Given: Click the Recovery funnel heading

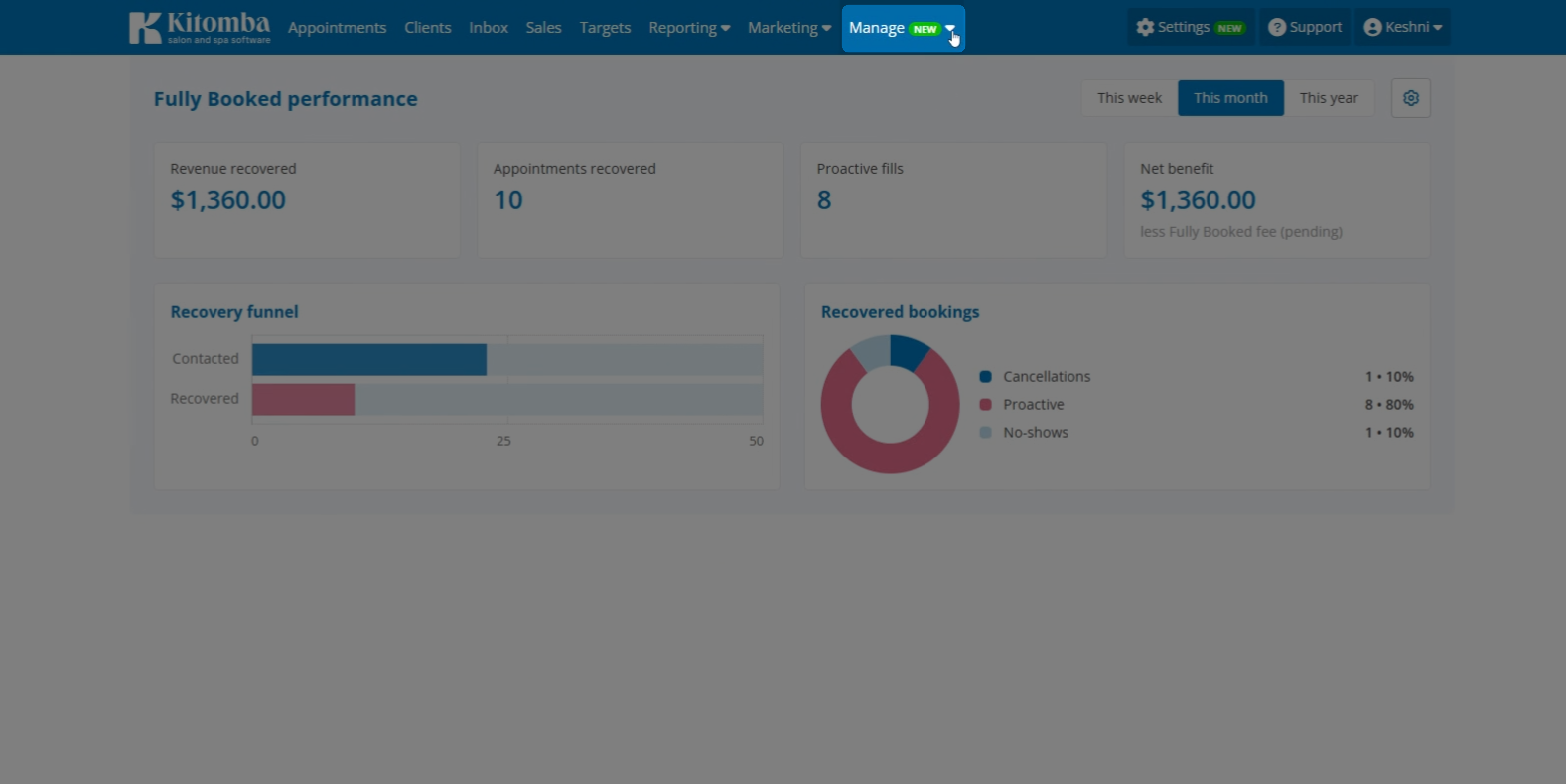Looking at the screenshot, I should (x=234, y=312).
